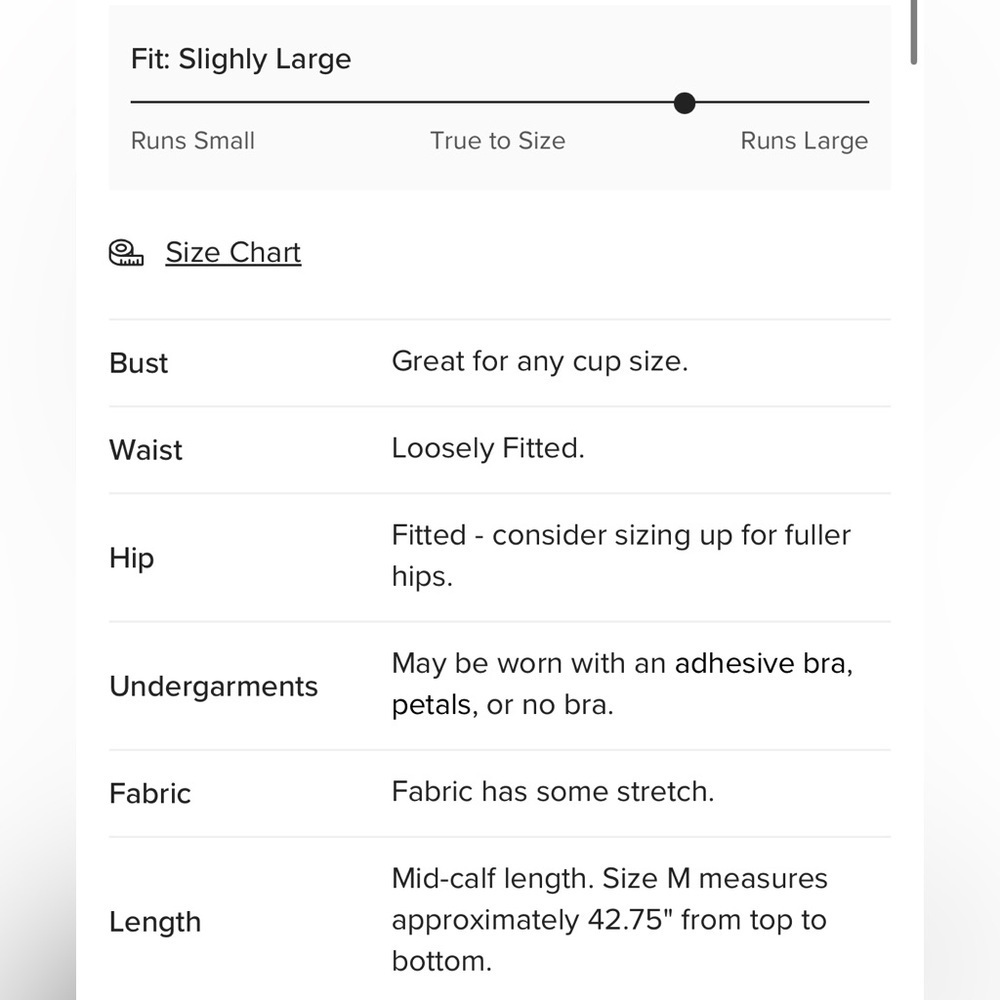Select the 'True to Size' label

(497, 141)
